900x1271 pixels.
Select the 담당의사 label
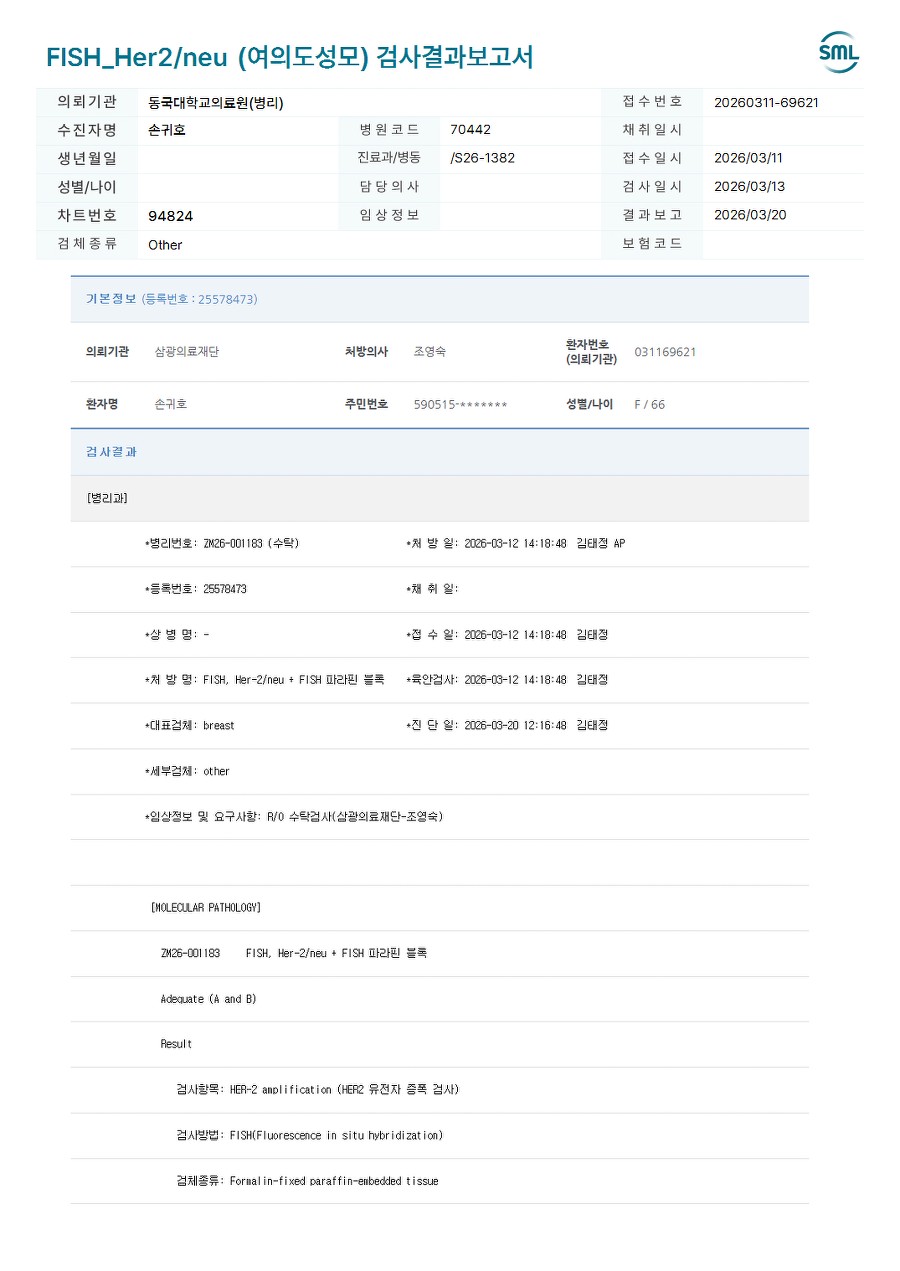[x=389, y=187]
